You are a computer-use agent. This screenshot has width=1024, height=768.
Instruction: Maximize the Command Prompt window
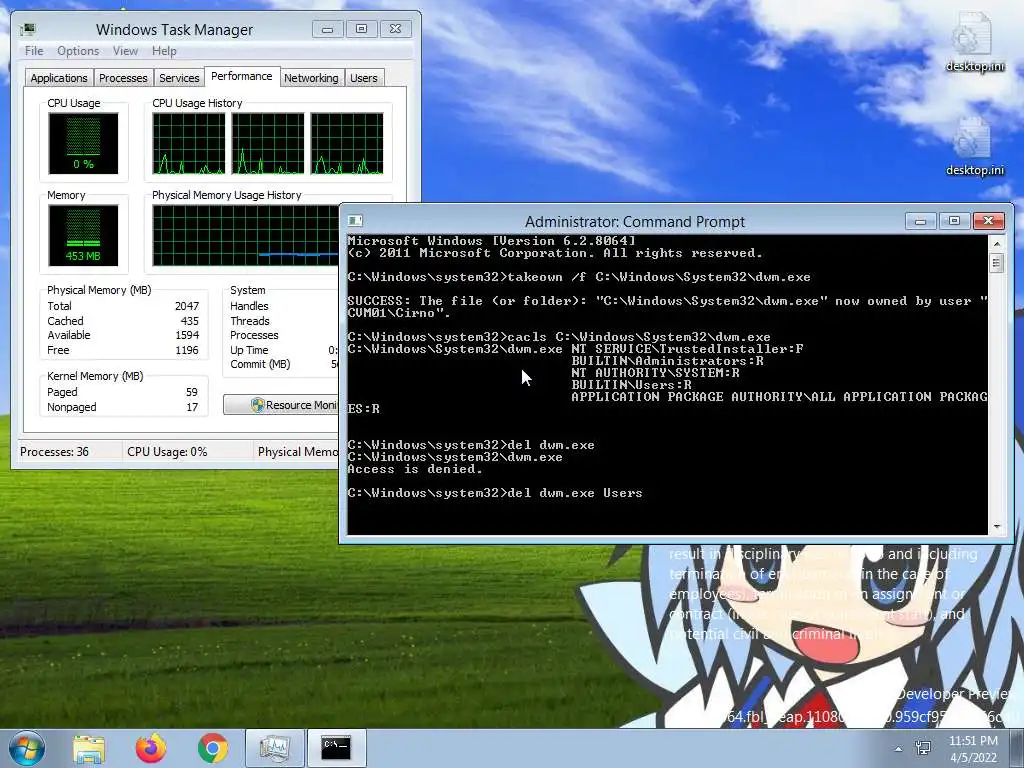(x=954, y=221)
